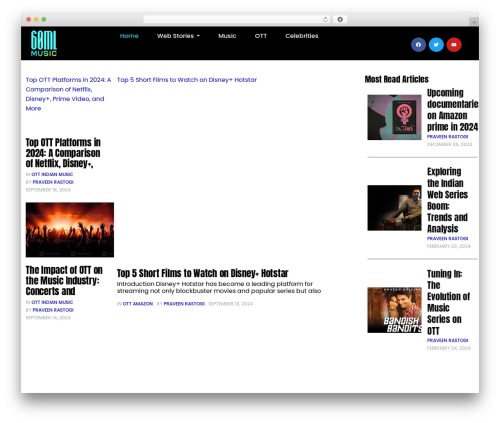This screenshot has height=423, width=500.
Task: Click the concert crowd thumbnail image
Action: [70, 230]
